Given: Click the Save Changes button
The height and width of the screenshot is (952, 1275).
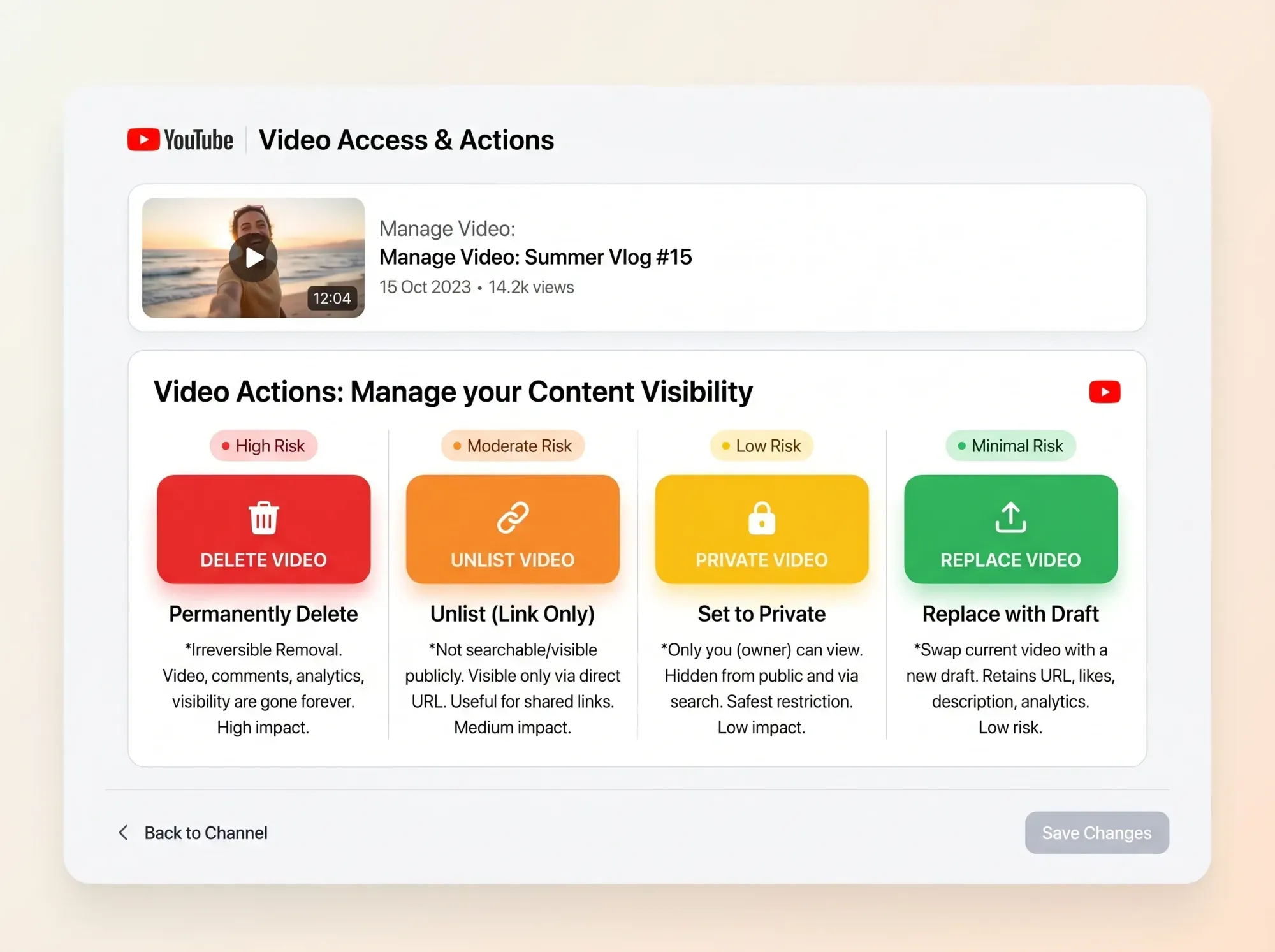Looking at the screenshot, I should point(1096,833).
